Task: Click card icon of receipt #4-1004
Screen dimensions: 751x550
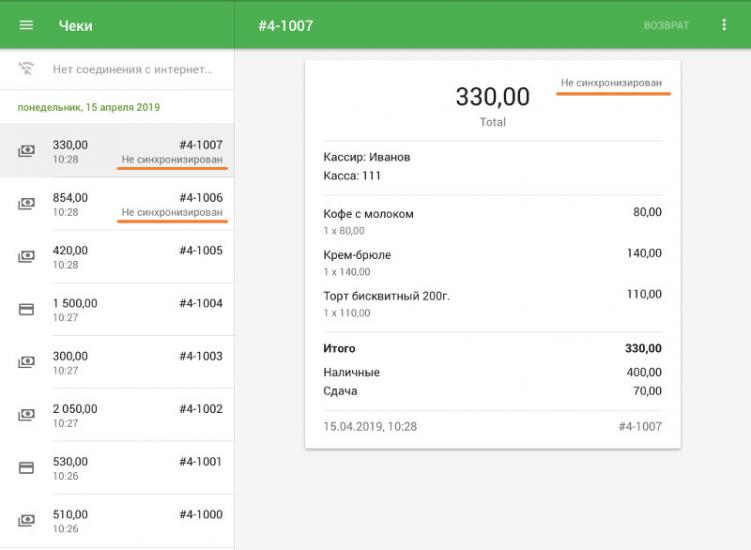Action: 26,310
